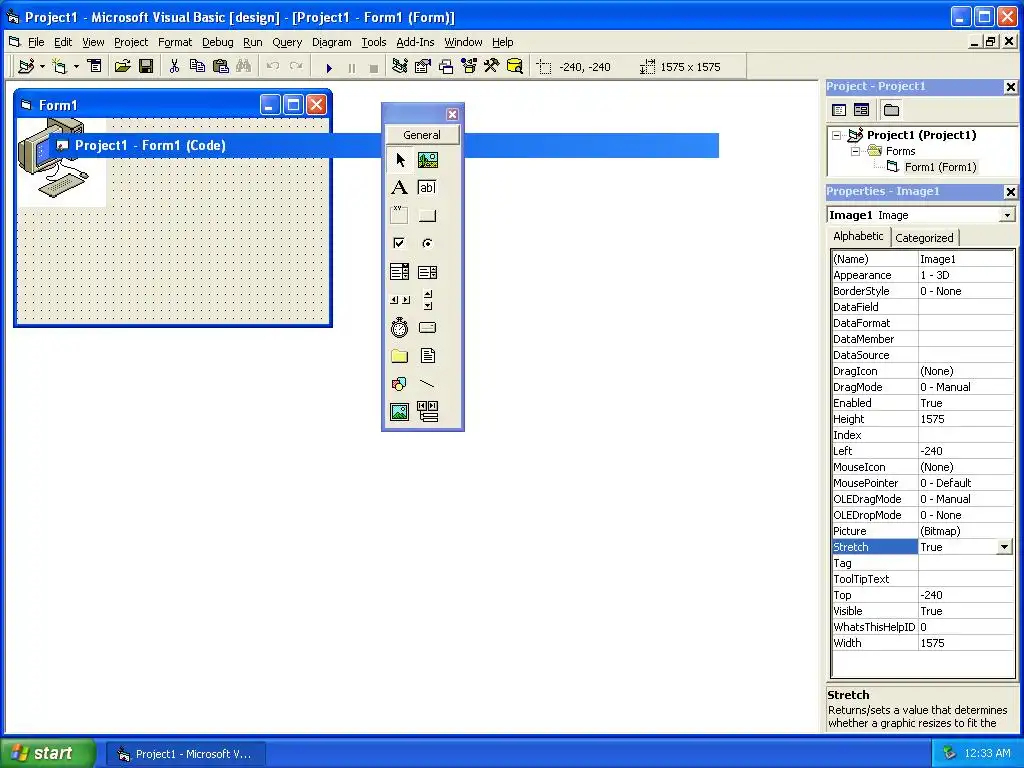
Task: Open the Add Form dropdown arrow
Action: [76, 67]
